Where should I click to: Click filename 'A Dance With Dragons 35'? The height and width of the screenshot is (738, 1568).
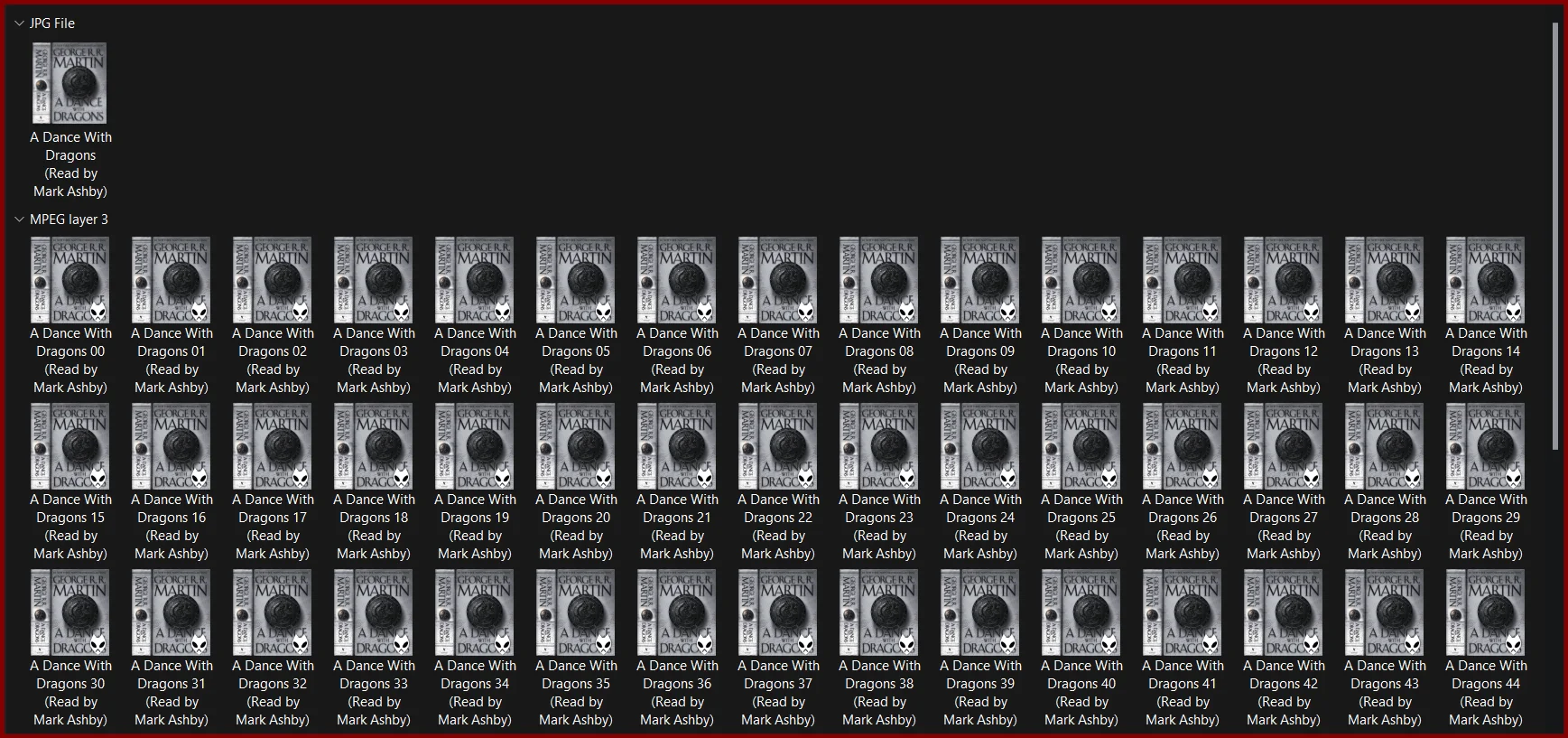(x=576, y=693)
